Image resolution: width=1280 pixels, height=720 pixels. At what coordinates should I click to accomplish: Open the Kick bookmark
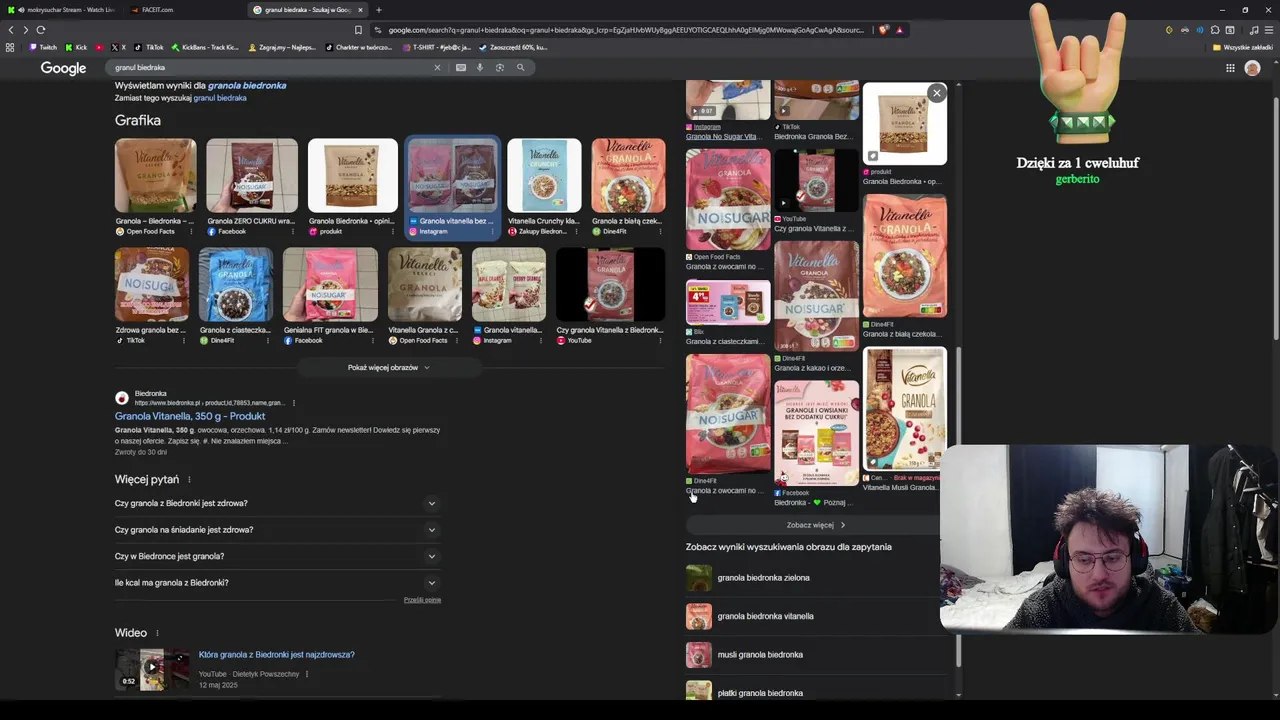coord(77,47)
